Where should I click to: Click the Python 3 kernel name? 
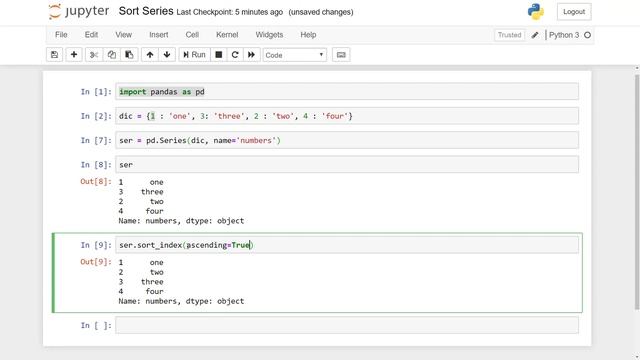tap(564, 35)
